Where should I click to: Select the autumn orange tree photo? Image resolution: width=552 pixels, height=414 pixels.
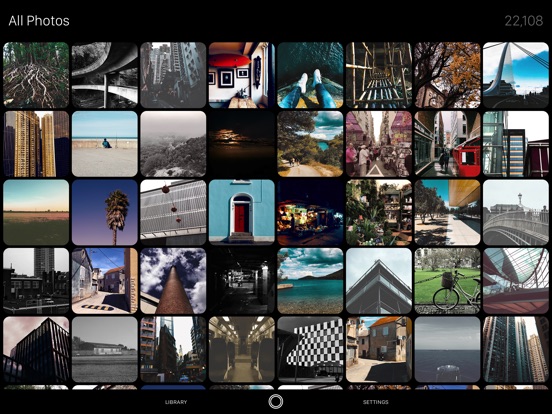447,75
